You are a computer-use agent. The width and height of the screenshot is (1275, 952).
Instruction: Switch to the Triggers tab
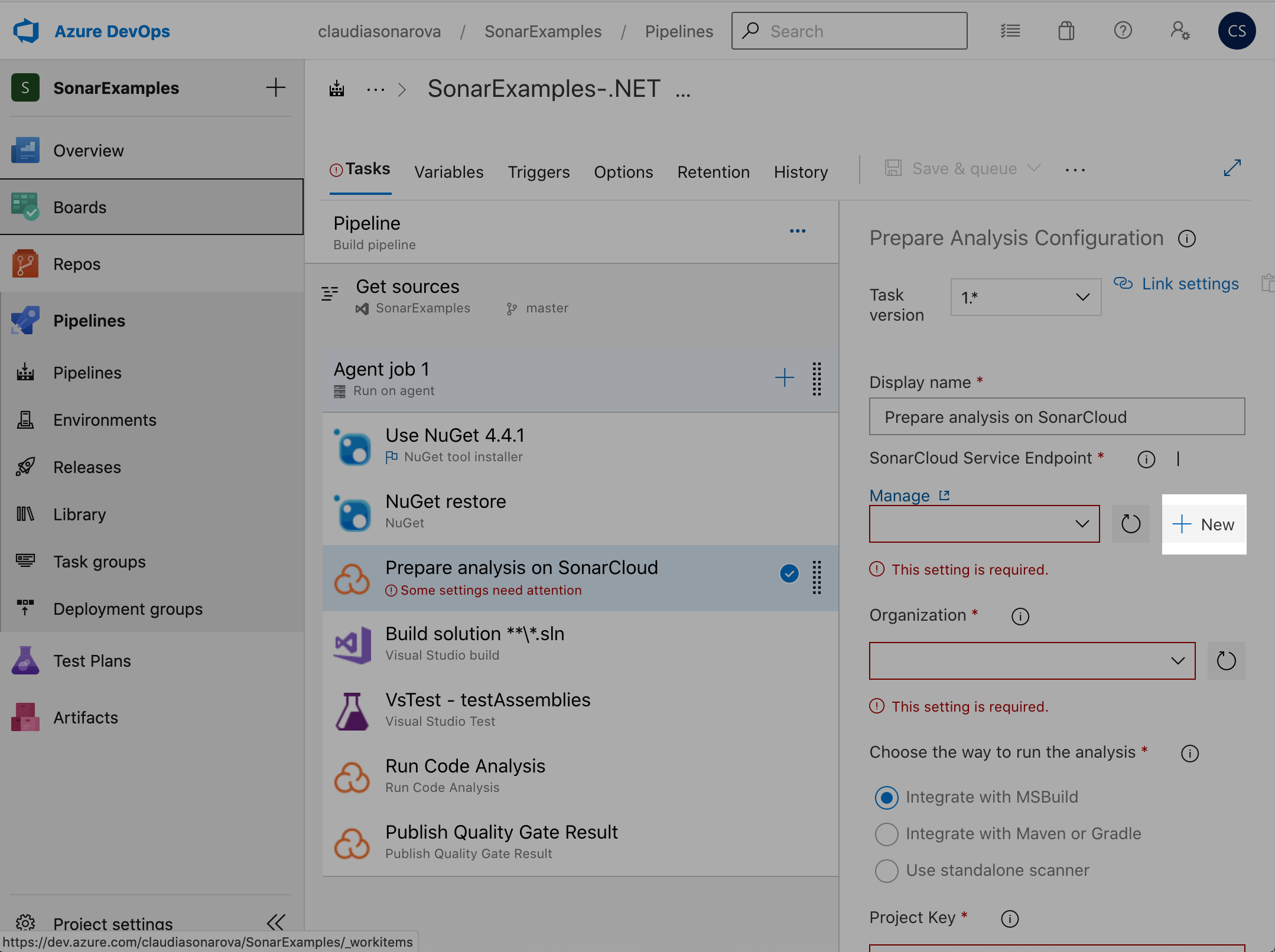coord(539,172)
